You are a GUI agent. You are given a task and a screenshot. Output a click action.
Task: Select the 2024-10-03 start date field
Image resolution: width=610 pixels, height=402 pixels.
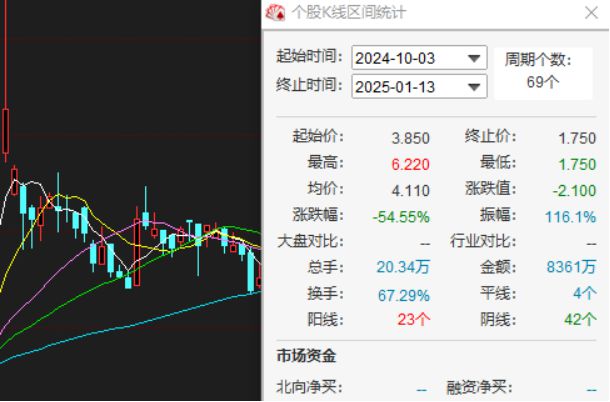(x=419, y=58)
